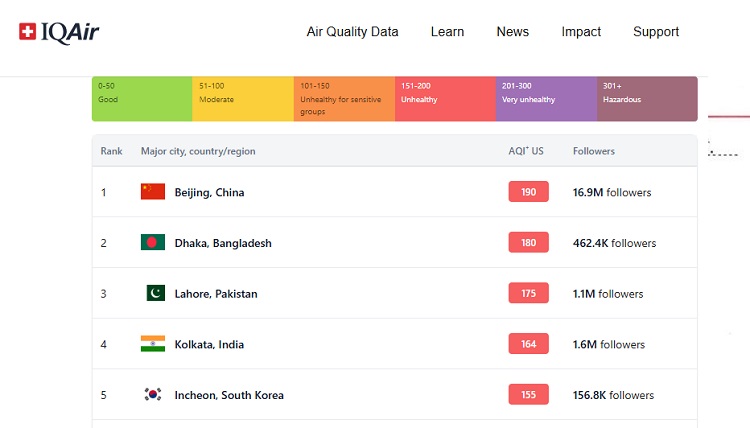
Task: Open the Dhaka, Bangladesh city link
Action: (223, 243)
